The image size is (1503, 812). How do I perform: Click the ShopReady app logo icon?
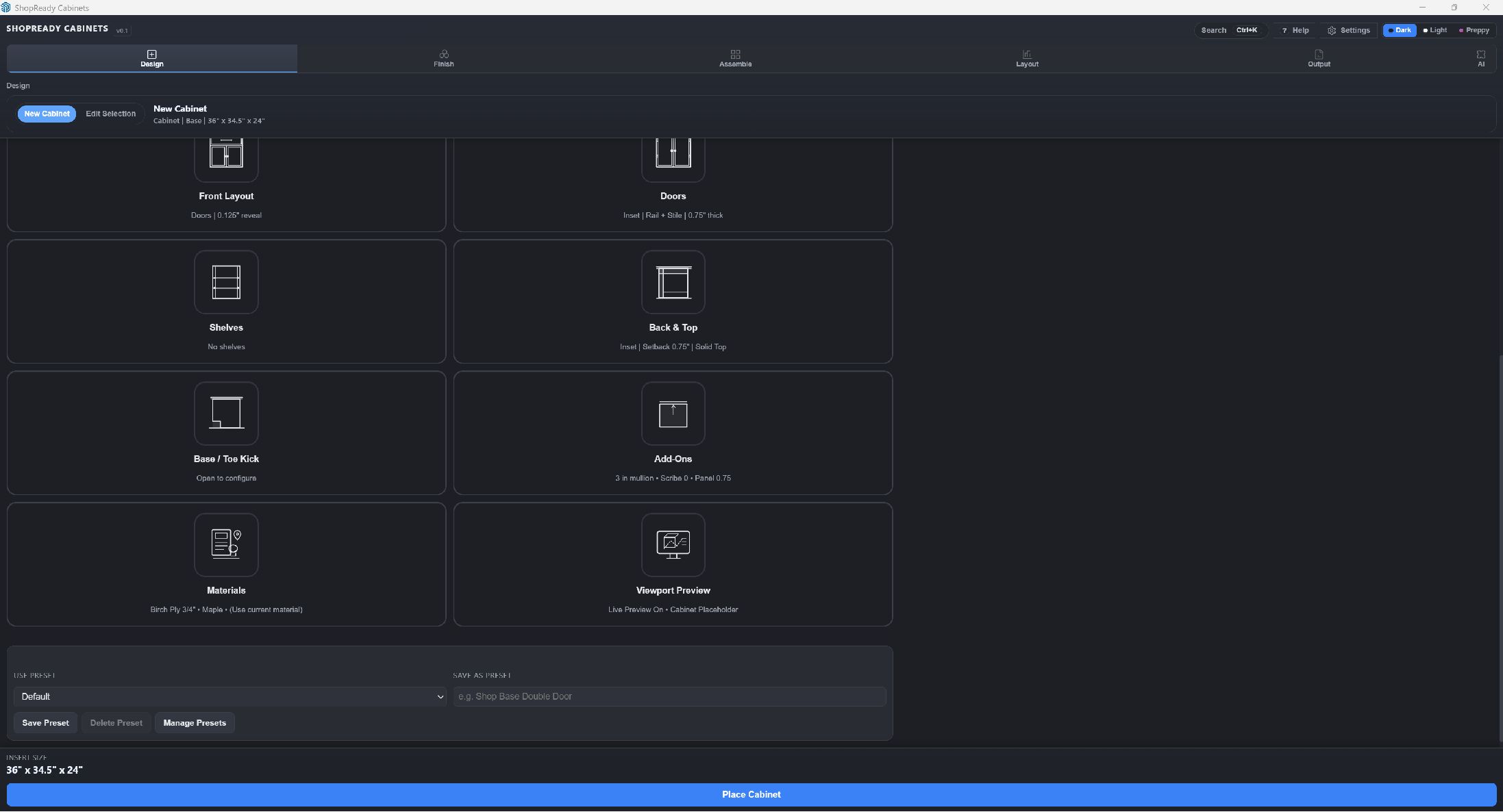(x=6, y=8)
